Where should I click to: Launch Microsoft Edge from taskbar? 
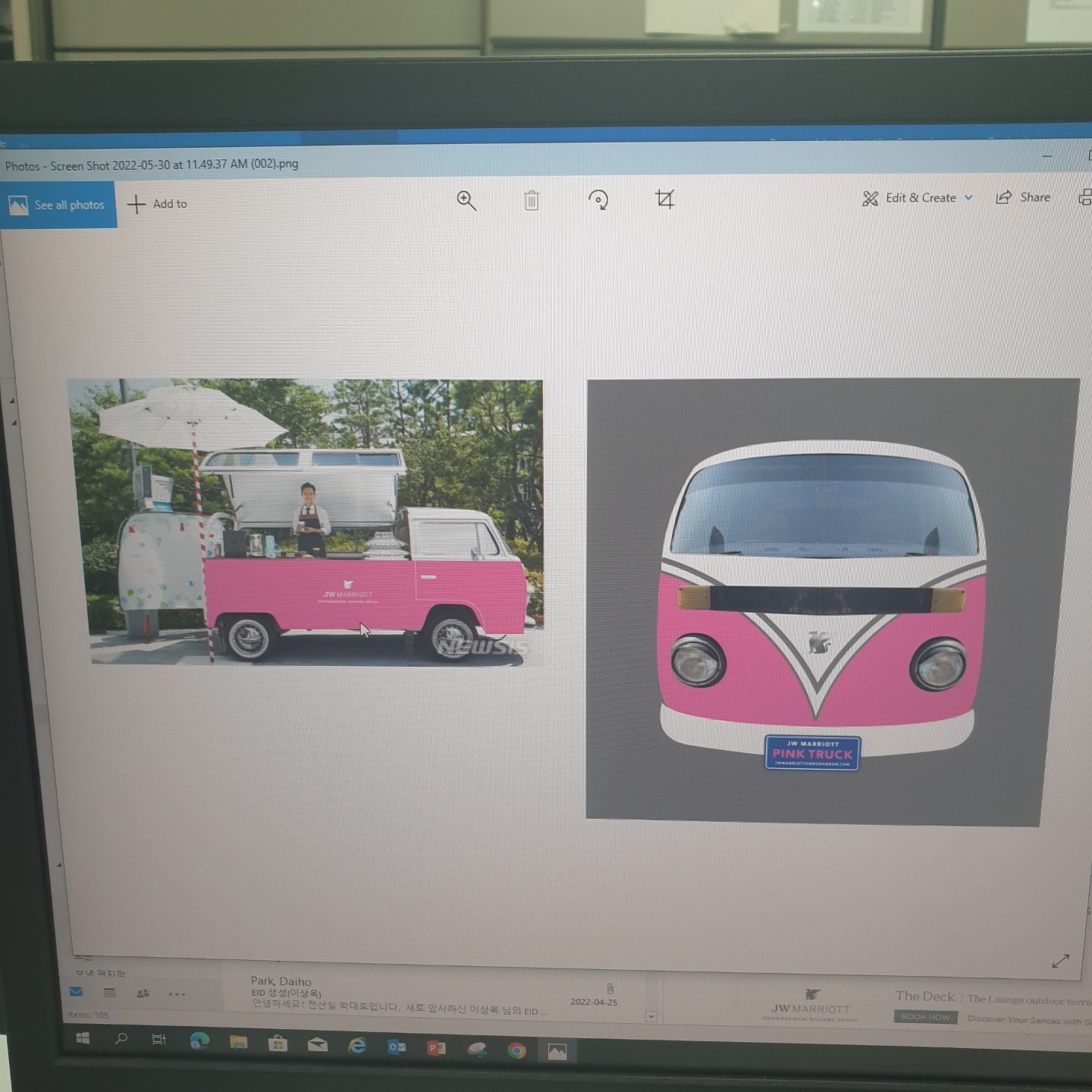199,1041
